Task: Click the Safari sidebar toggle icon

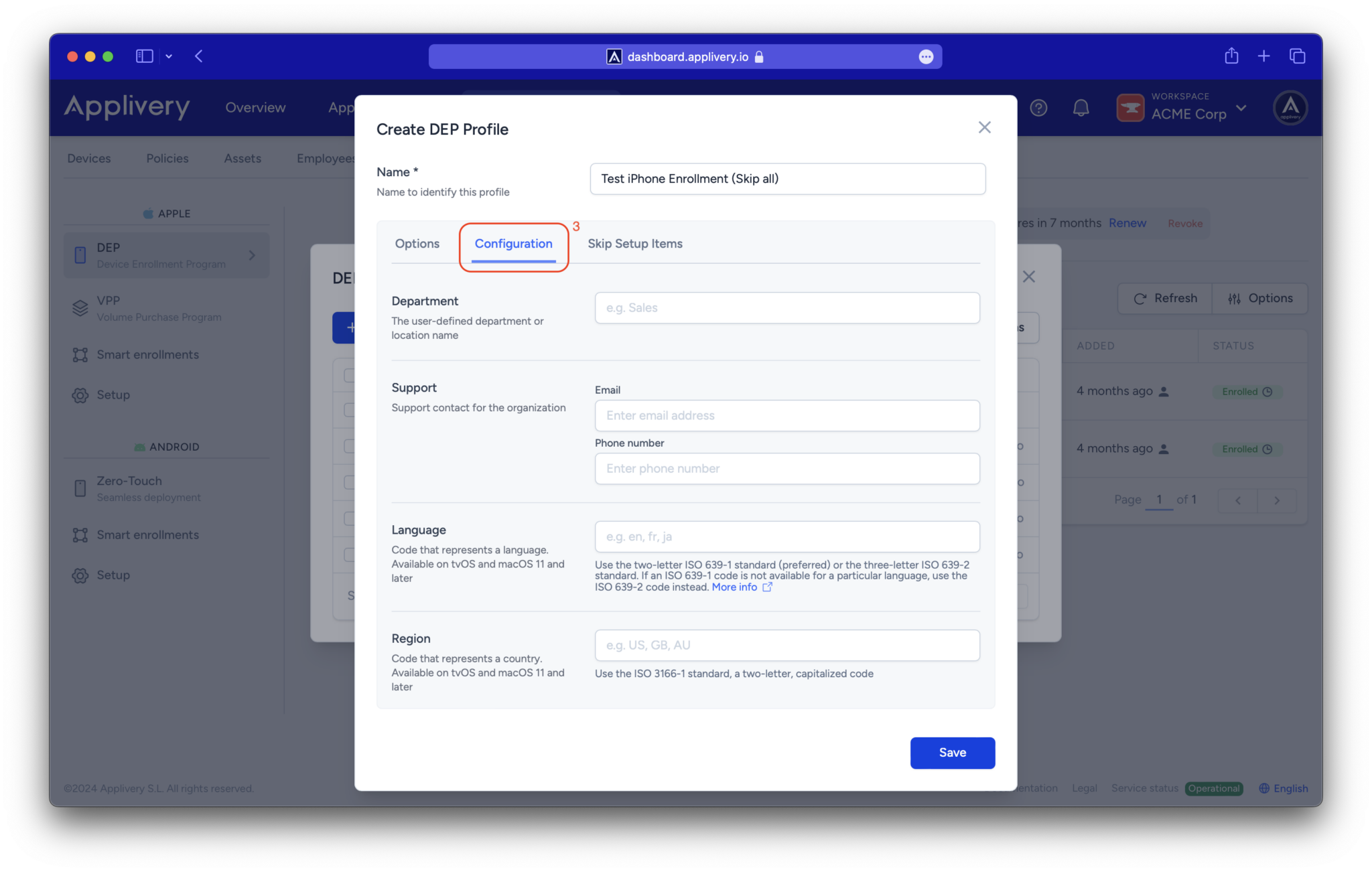Action: [144, 56]
